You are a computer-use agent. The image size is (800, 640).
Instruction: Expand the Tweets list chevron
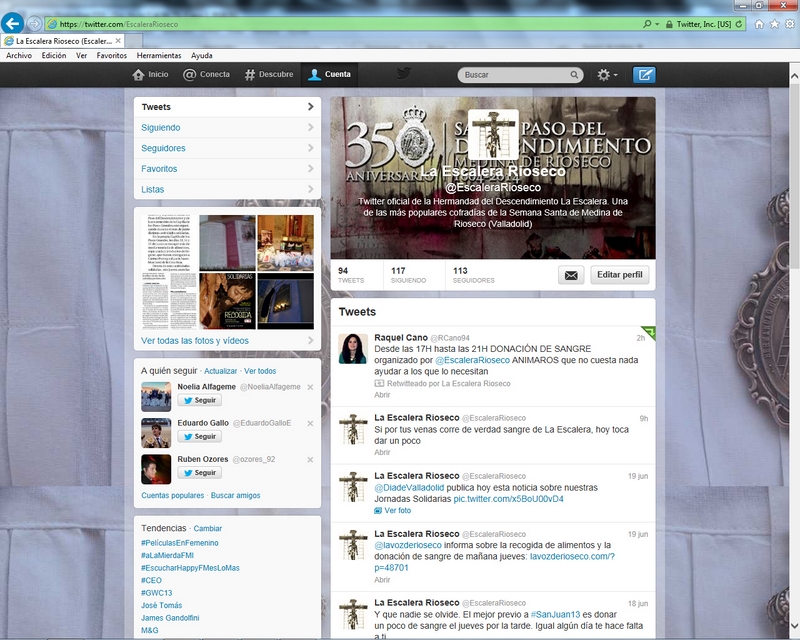coord(311,107)
